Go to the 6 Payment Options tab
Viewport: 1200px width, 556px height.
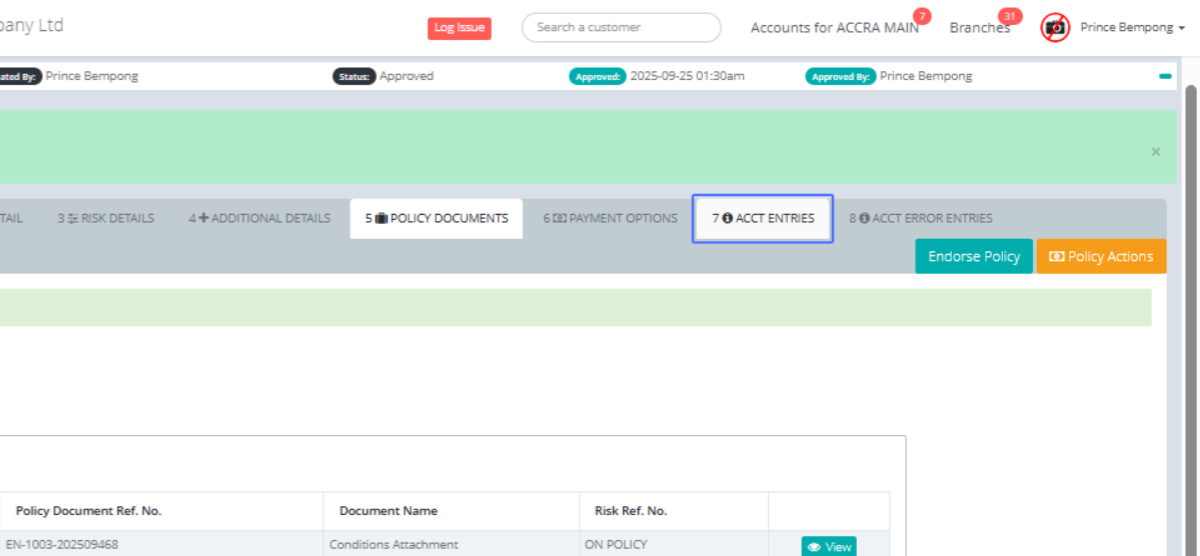[x=610, y=218]
